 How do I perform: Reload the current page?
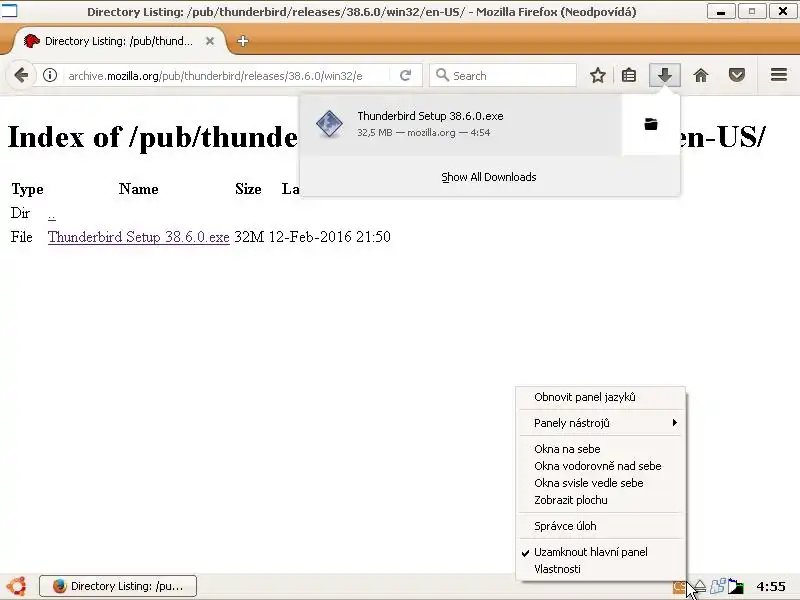(x=406, y=76)
